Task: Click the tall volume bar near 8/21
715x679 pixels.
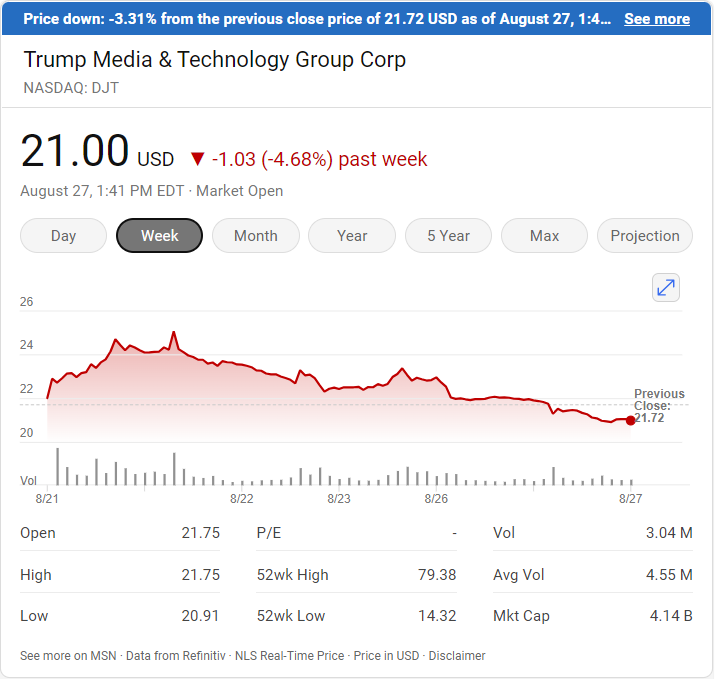Action: [x=58, y=467]
